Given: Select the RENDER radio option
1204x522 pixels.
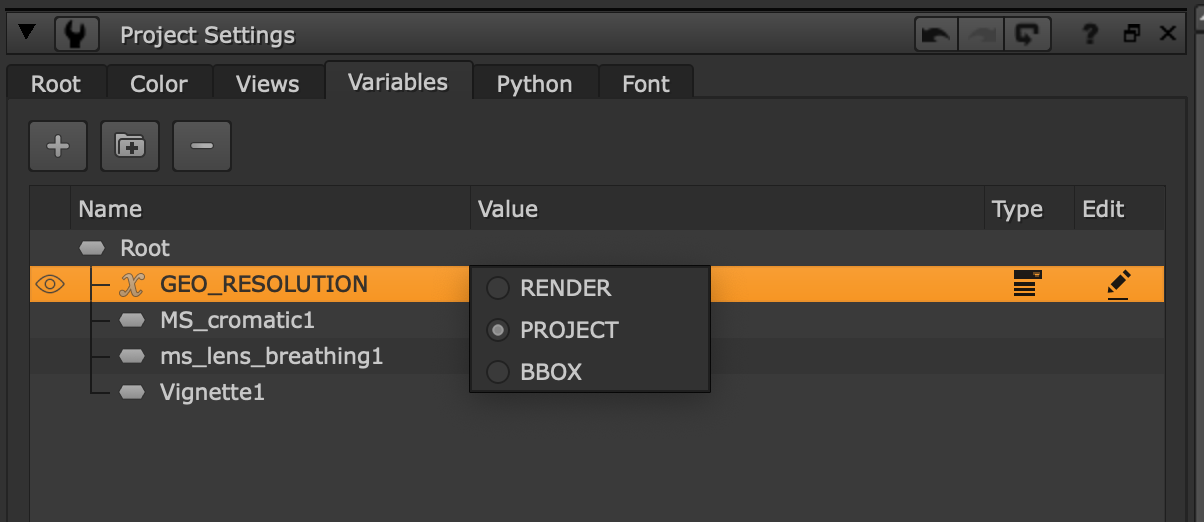Looking at the screenshot, I should 498,288.
